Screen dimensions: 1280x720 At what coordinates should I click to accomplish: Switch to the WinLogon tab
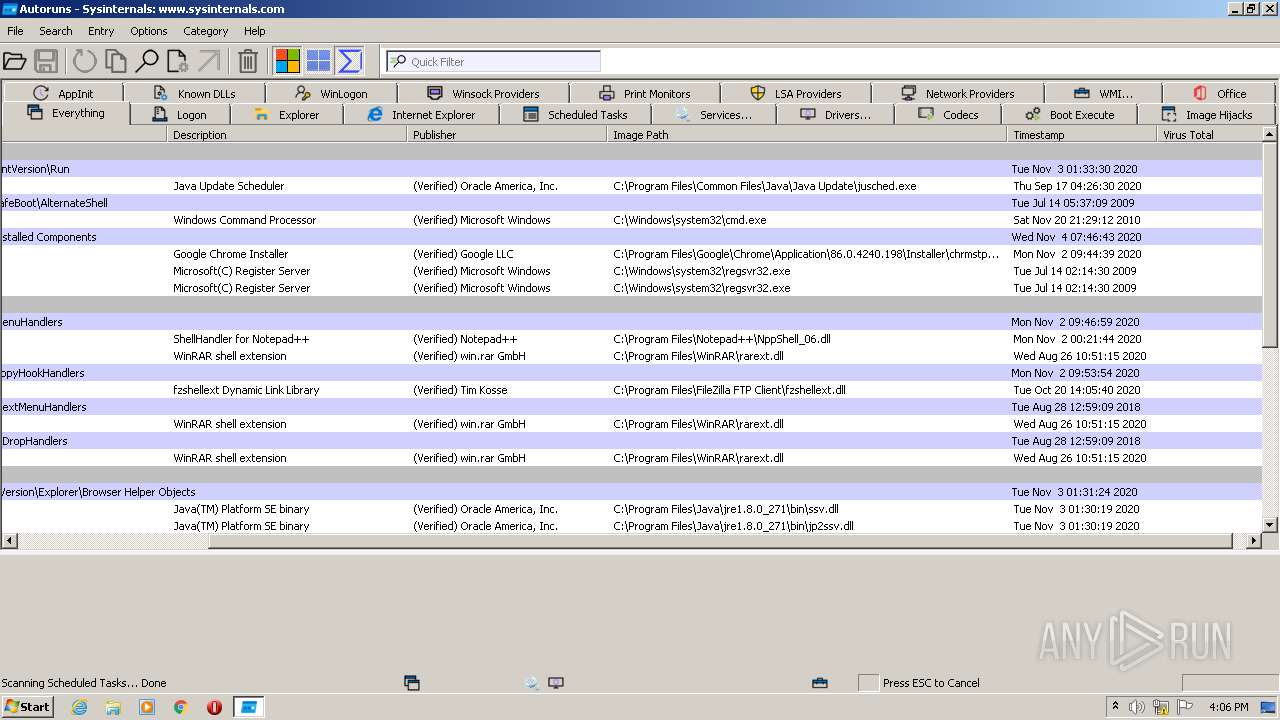331,93
